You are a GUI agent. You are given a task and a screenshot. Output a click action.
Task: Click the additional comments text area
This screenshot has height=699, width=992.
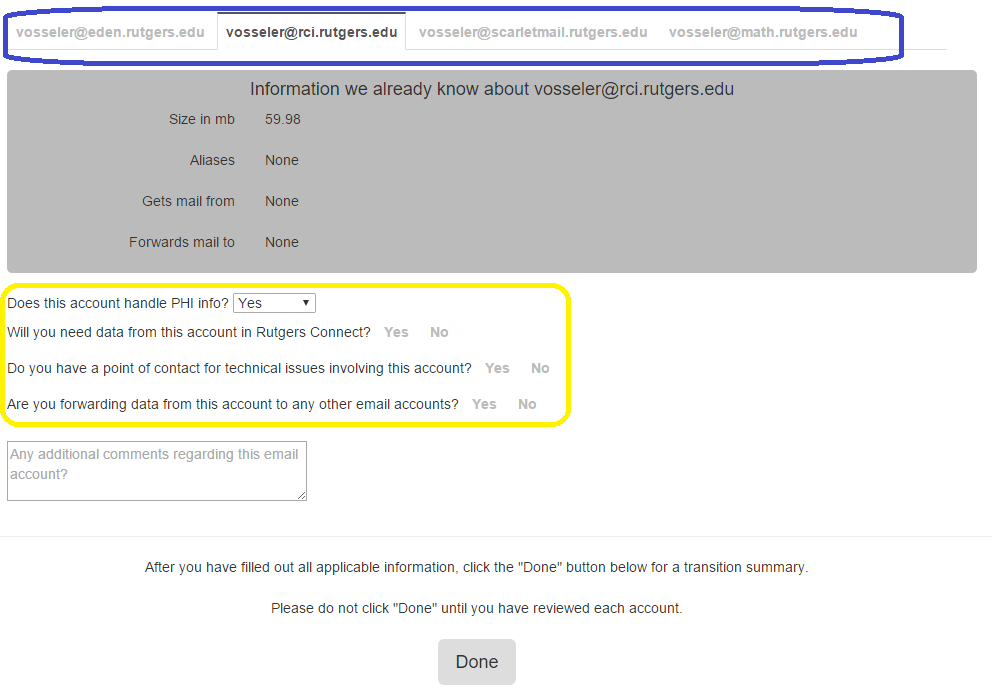tap(157, 471)
